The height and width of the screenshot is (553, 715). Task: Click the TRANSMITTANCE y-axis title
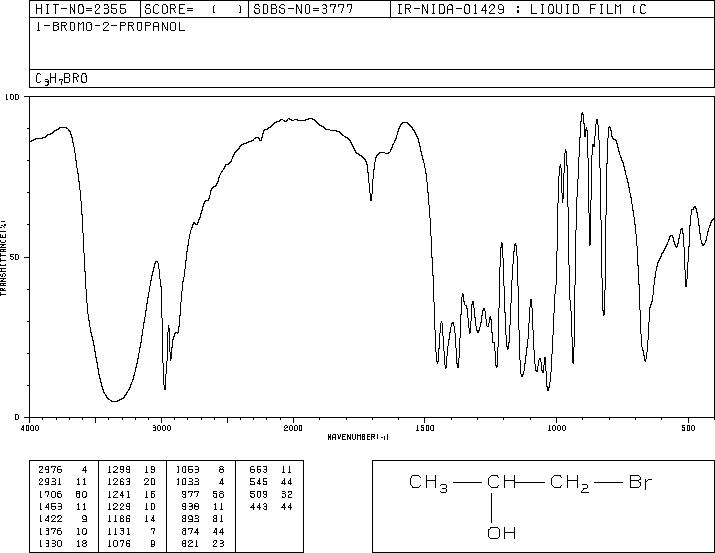tap(3, 257)
